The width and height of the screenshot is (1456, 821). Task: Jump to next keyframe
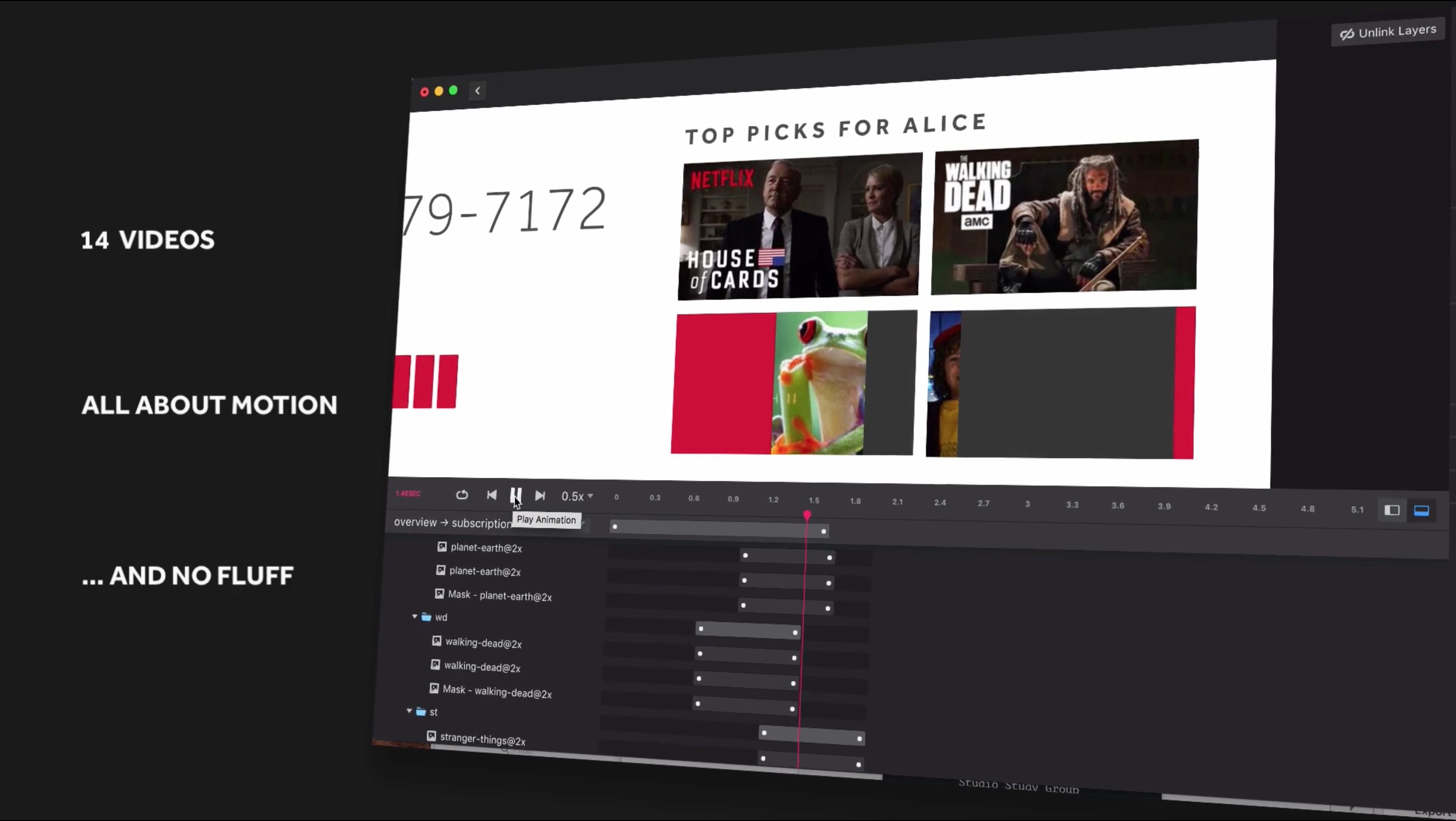click(x=540, y=495)
